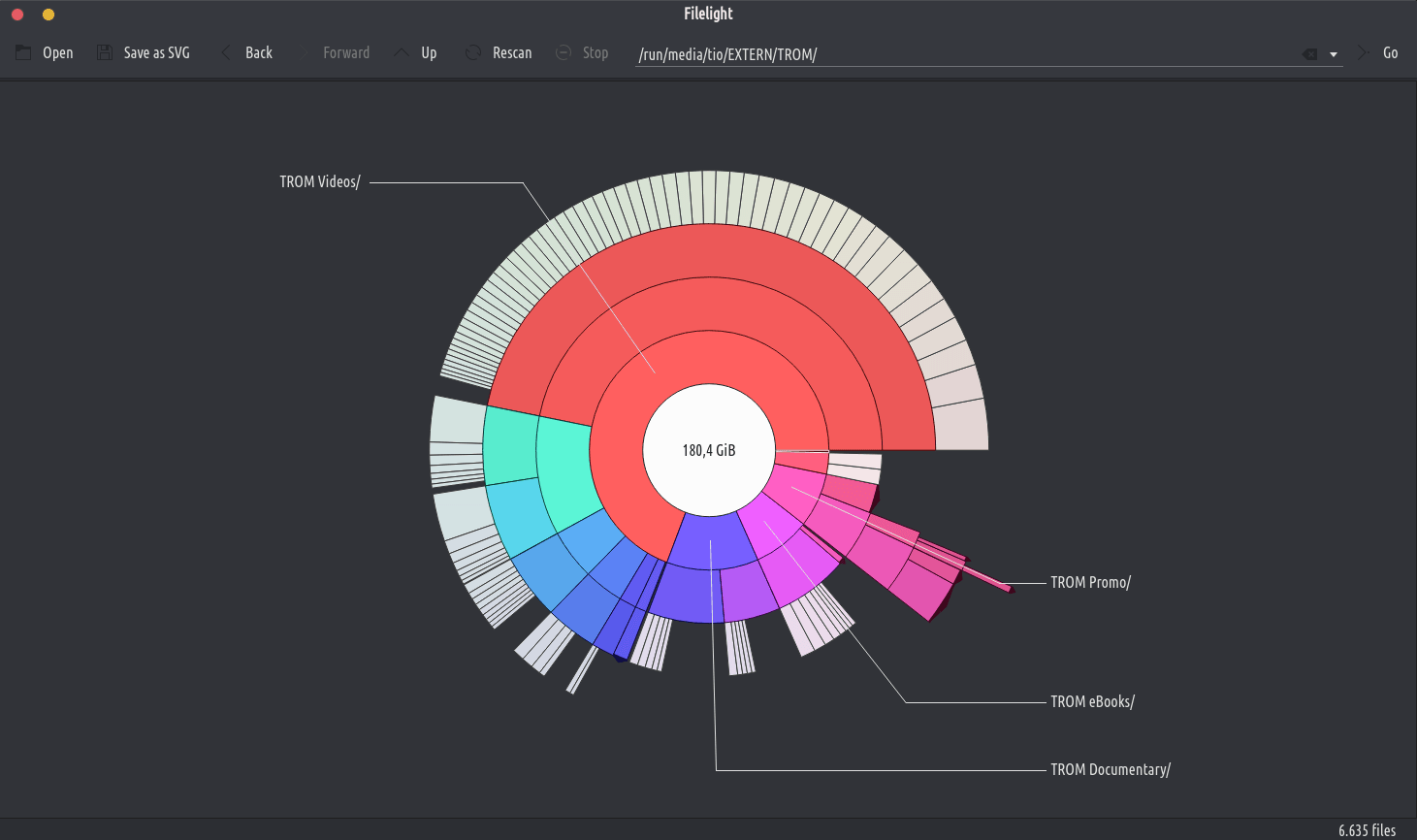Expand the location history dropdown arrow
This screenshot has height=840, width=1417.
point(1334,54)
